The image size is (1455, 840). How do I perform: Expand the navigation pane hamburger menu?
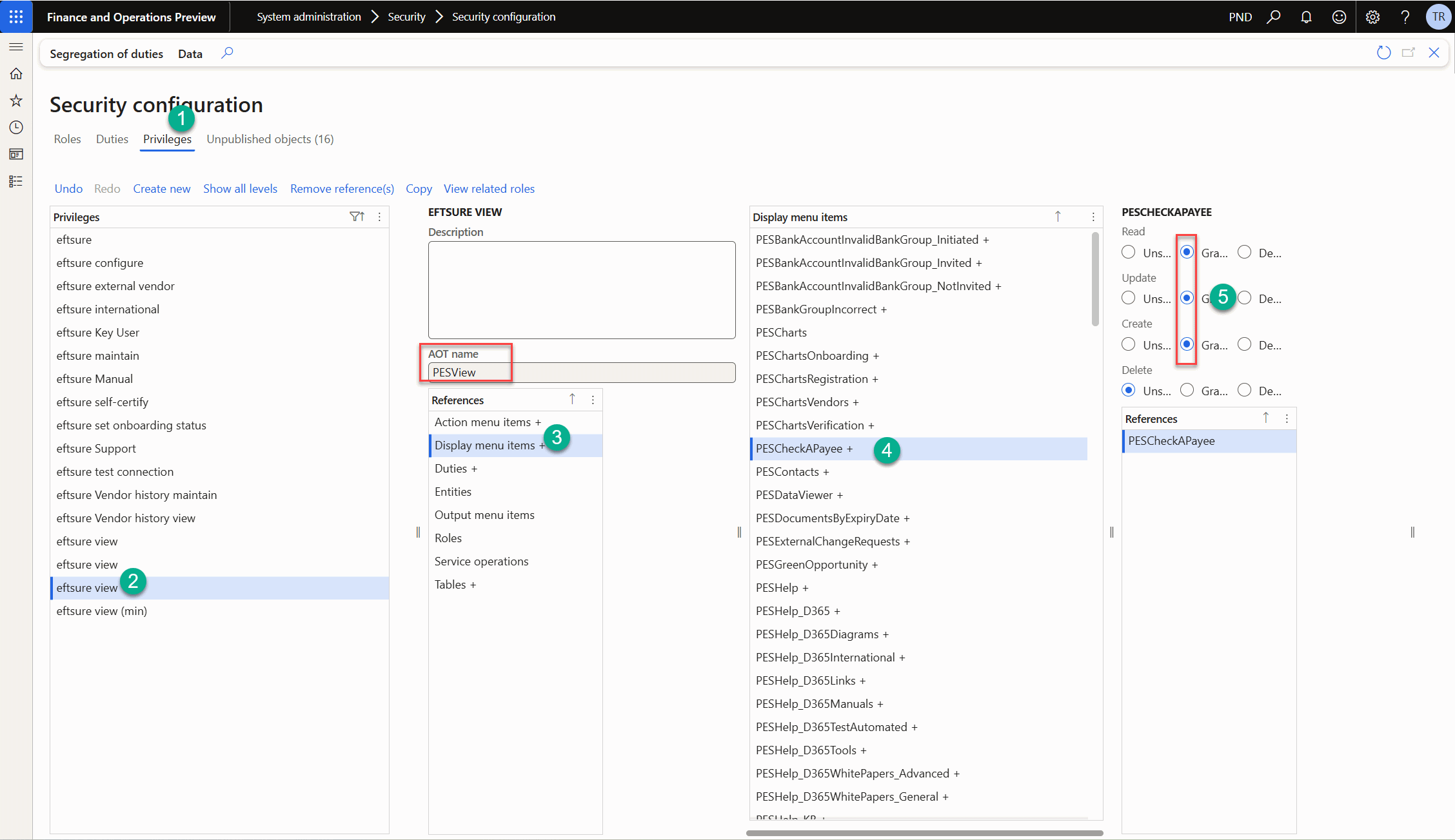click(16, 46)
